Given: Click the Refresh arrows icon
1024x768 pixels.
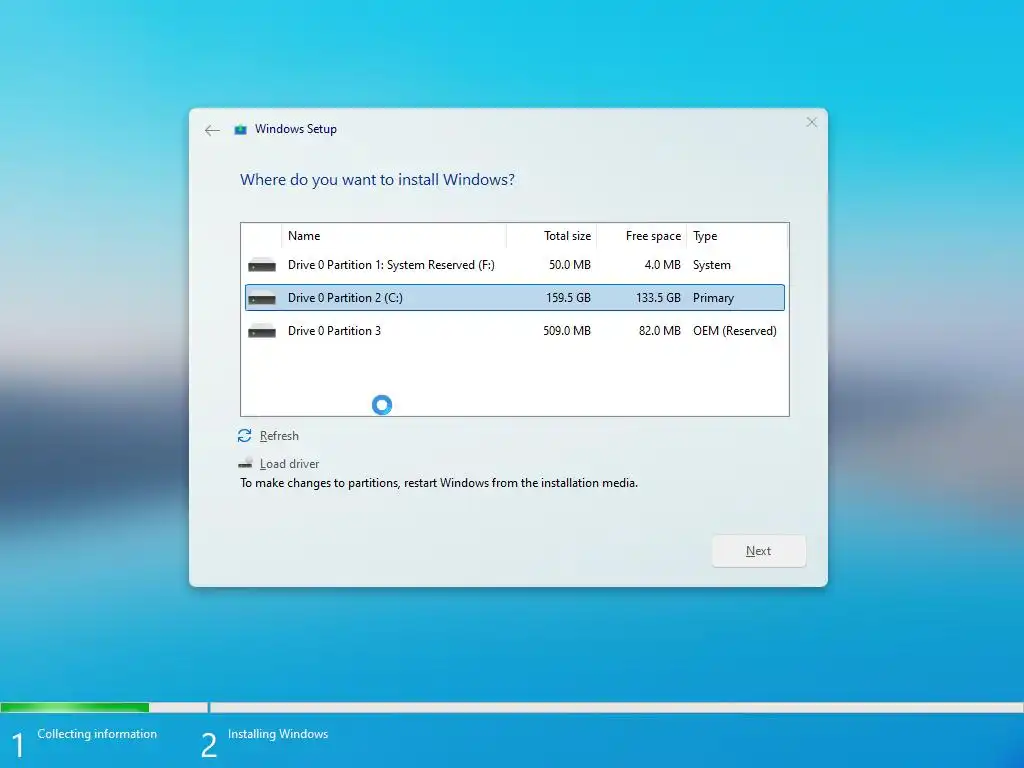Looking at the screenshot, I should click(244, 436).
